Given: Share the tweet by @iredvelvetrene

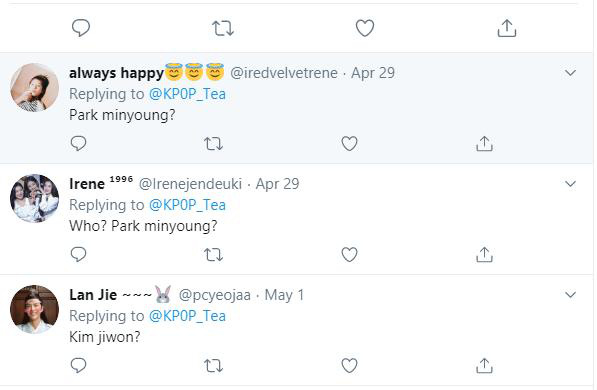Looking at the screenshot, I should [484, 144].
